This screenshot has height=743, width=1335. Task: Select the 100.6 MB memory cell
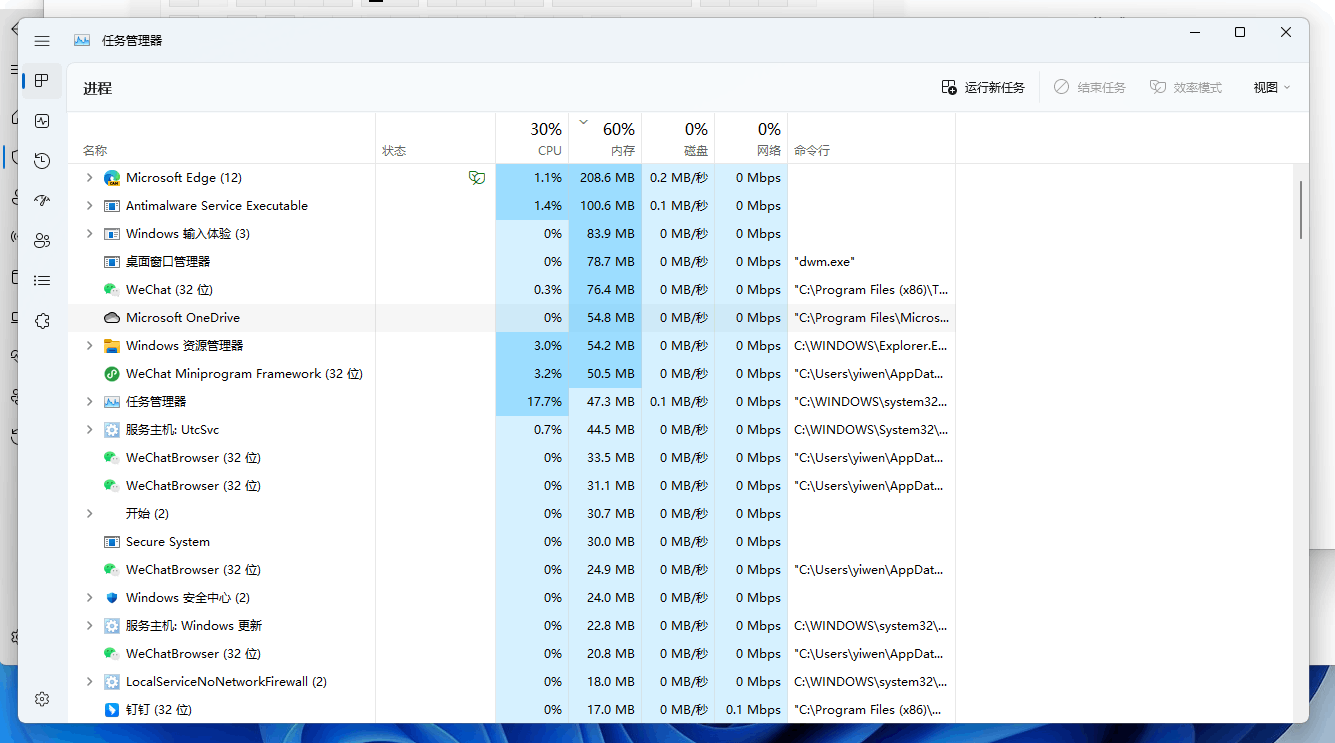pos(605,206)
